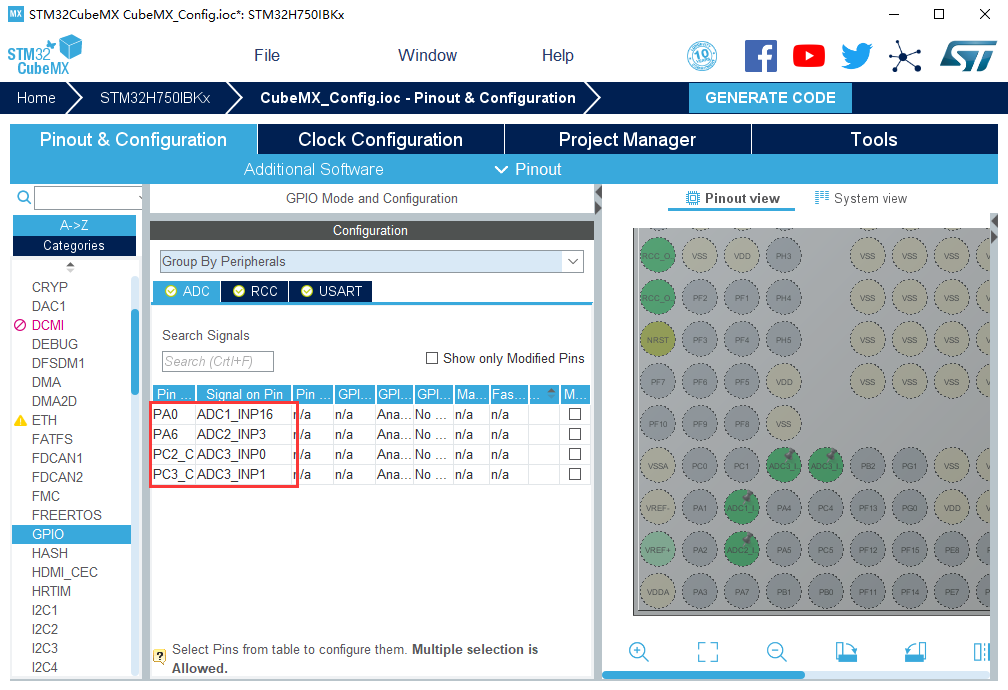Tick the Modified checkbox for PA0 row
This screenshot has height=690, width=1008.
coord(575,414)
